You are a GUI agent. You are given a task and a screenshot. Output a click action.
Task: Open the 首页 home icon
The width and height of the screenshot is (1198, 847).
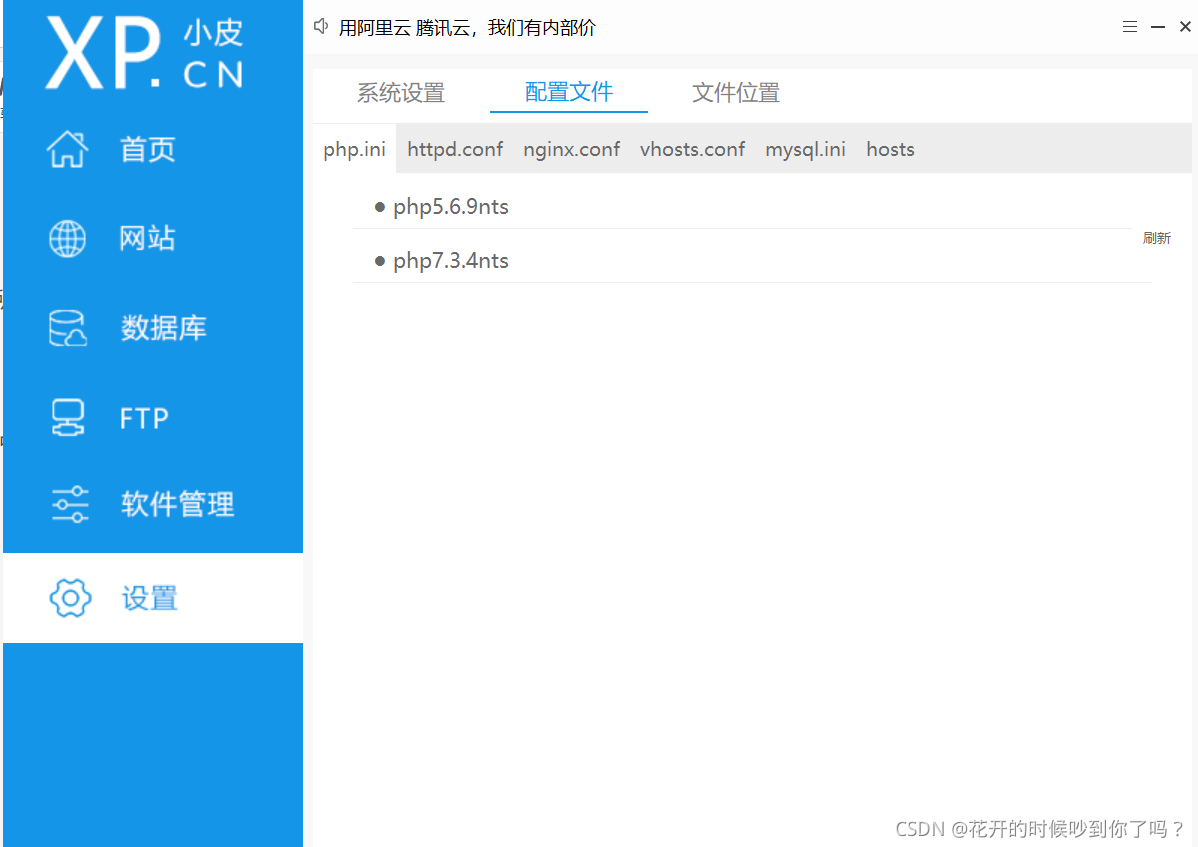[67, 149]
